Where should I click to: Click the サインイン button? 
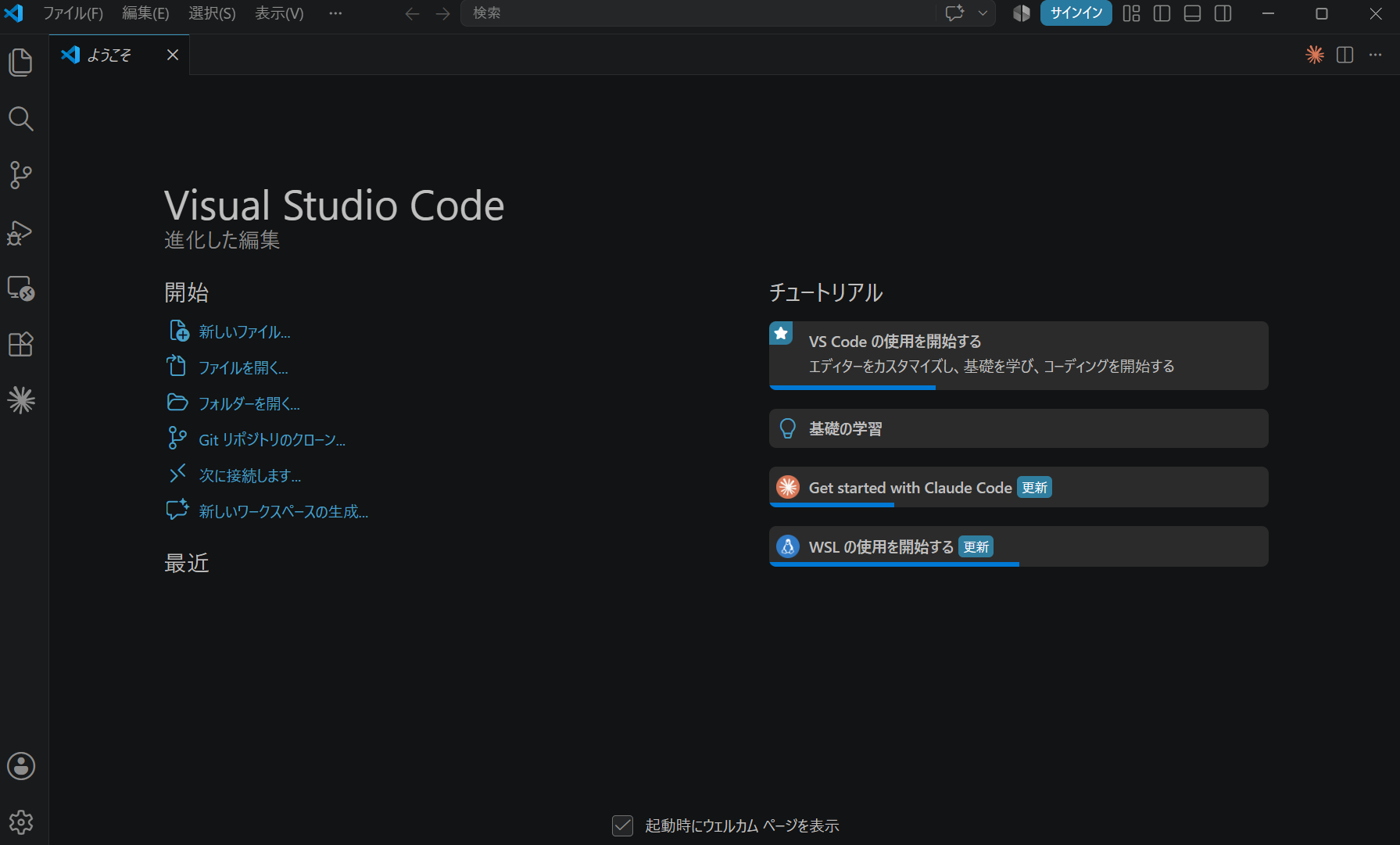click(1076, 13)
